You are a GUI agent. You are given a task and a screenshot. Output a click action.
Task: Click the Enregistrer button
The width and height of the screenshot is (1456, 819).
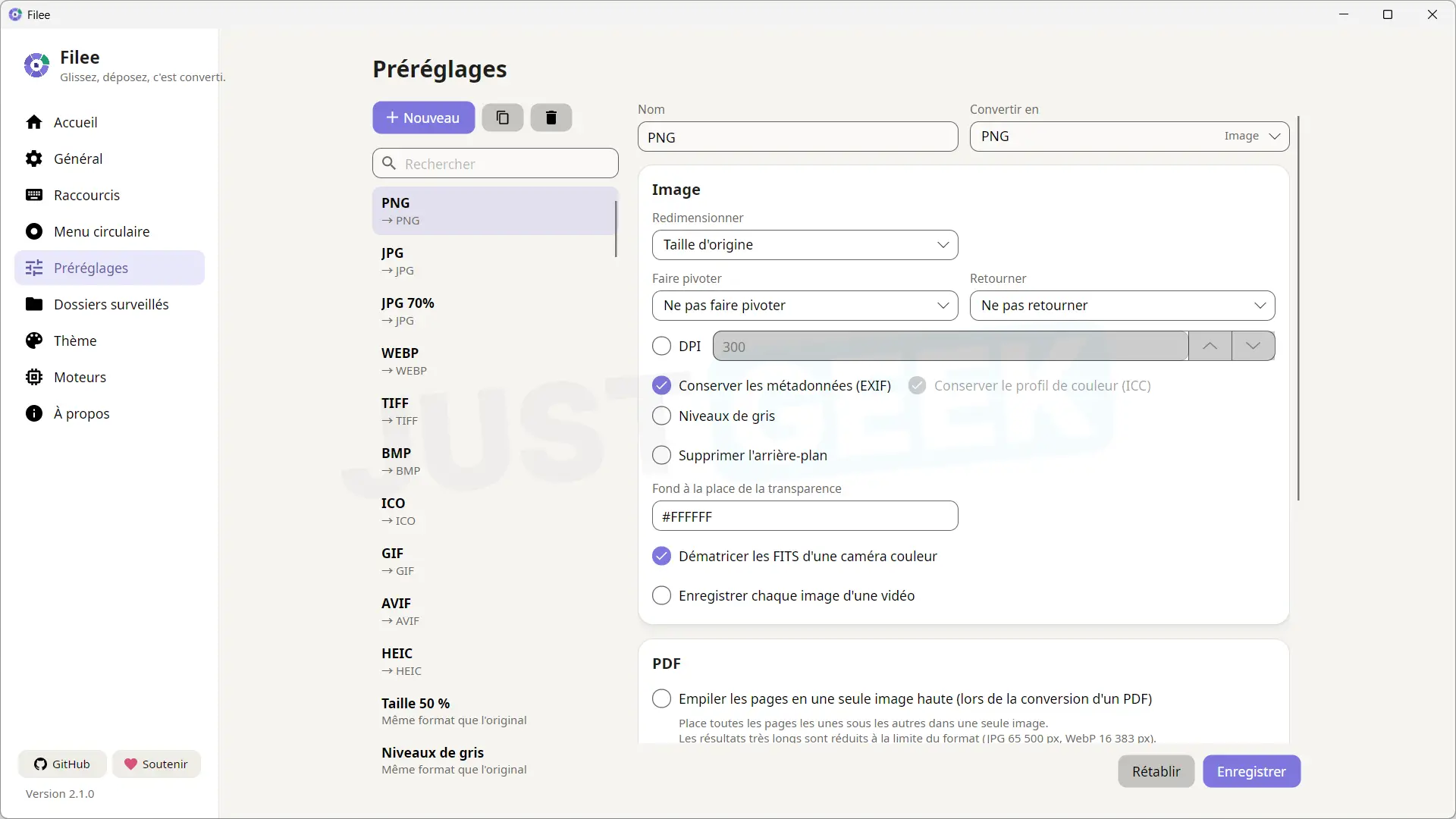pyautogui.click(x=1251, y=771)
